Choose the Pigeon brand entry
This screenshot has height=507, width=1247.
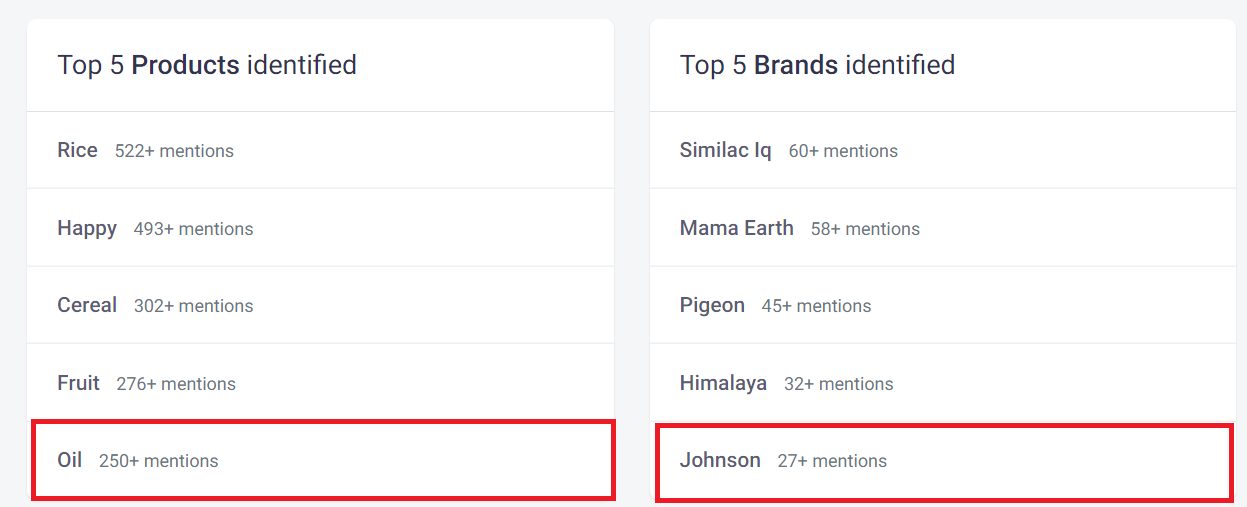(712, 305)
